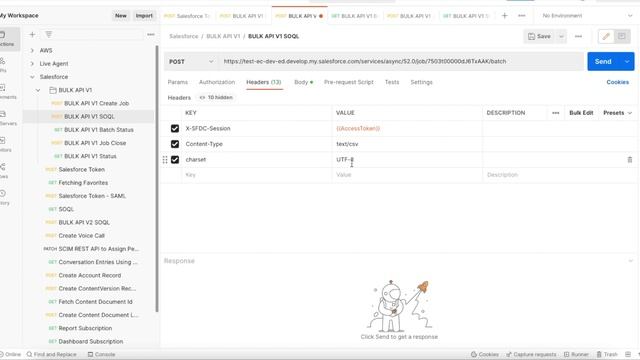Open the No Environment dropdown
The image size is (640, 360).
coord(587,16)
